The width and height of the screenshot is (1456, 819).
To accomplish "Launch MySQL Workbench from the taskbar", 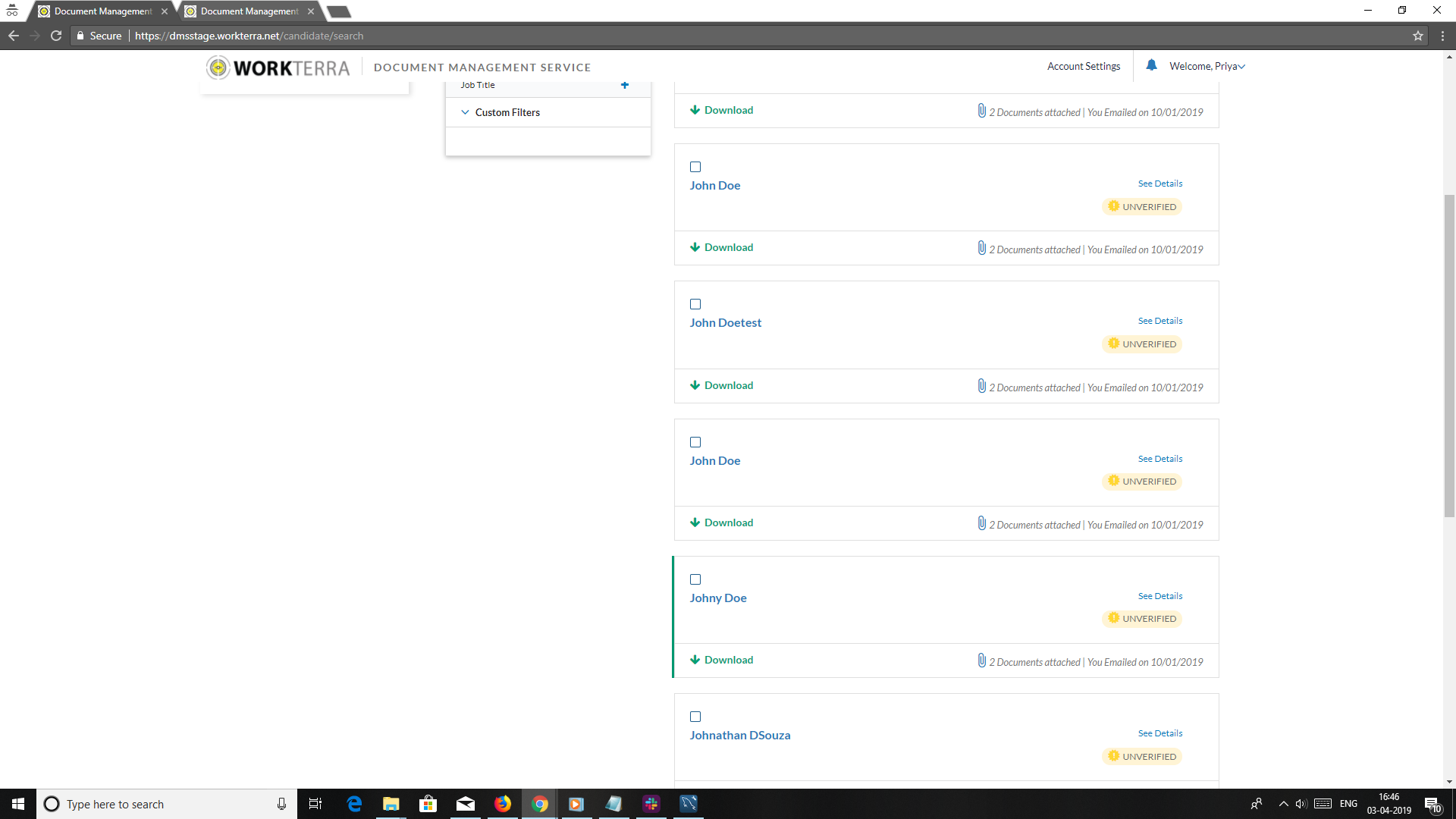I will point(688,804).
